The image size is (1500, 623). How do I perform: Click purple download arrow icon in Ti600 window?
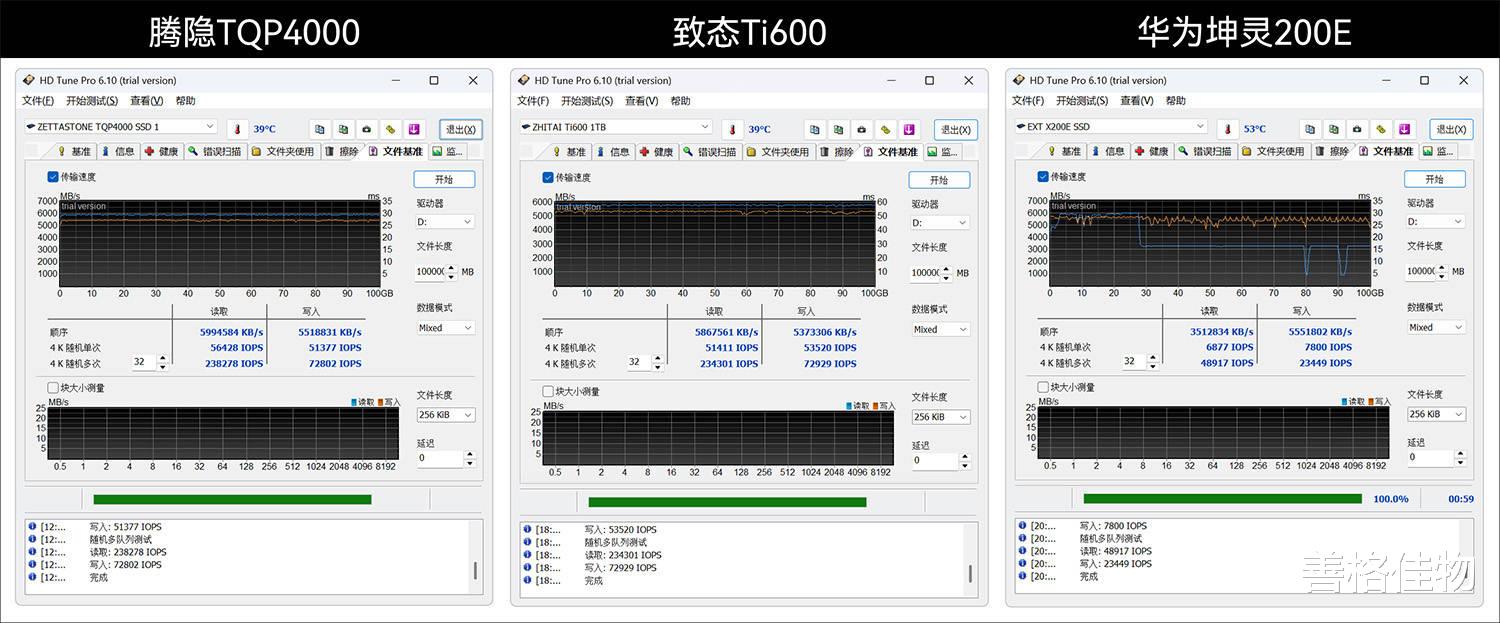(909, 129)
